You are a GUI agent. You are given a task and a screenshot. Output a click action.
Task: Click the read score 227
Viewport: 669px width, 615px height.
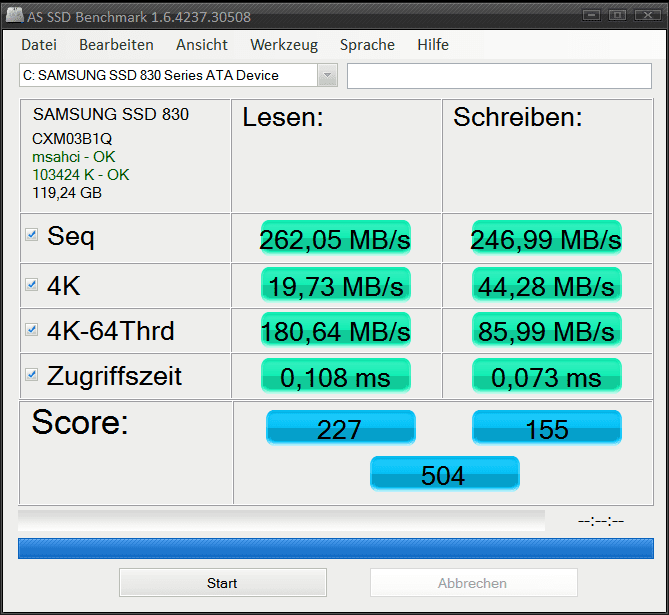(340, 428)
